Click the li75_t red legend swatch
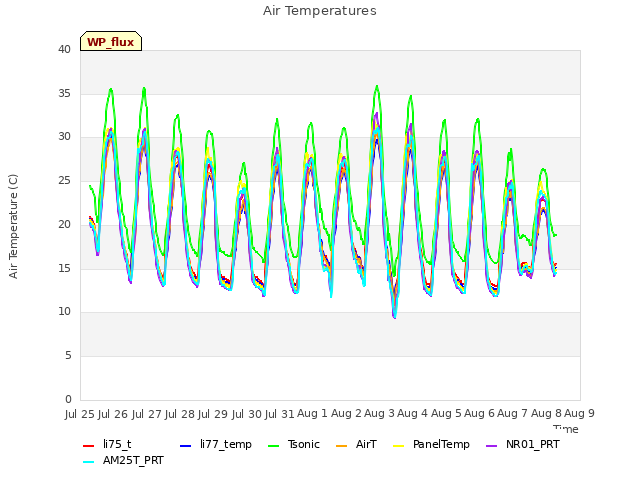Screen dimensions: 640x480 click(x=89, y=446)
